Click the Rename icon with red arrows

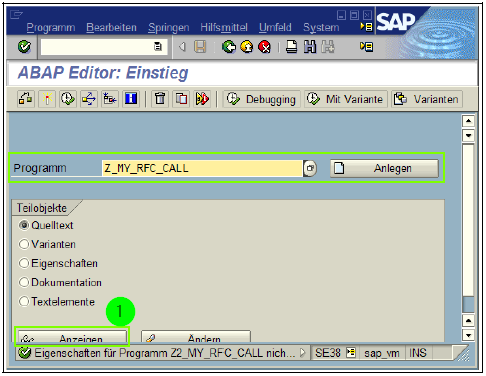202,99
